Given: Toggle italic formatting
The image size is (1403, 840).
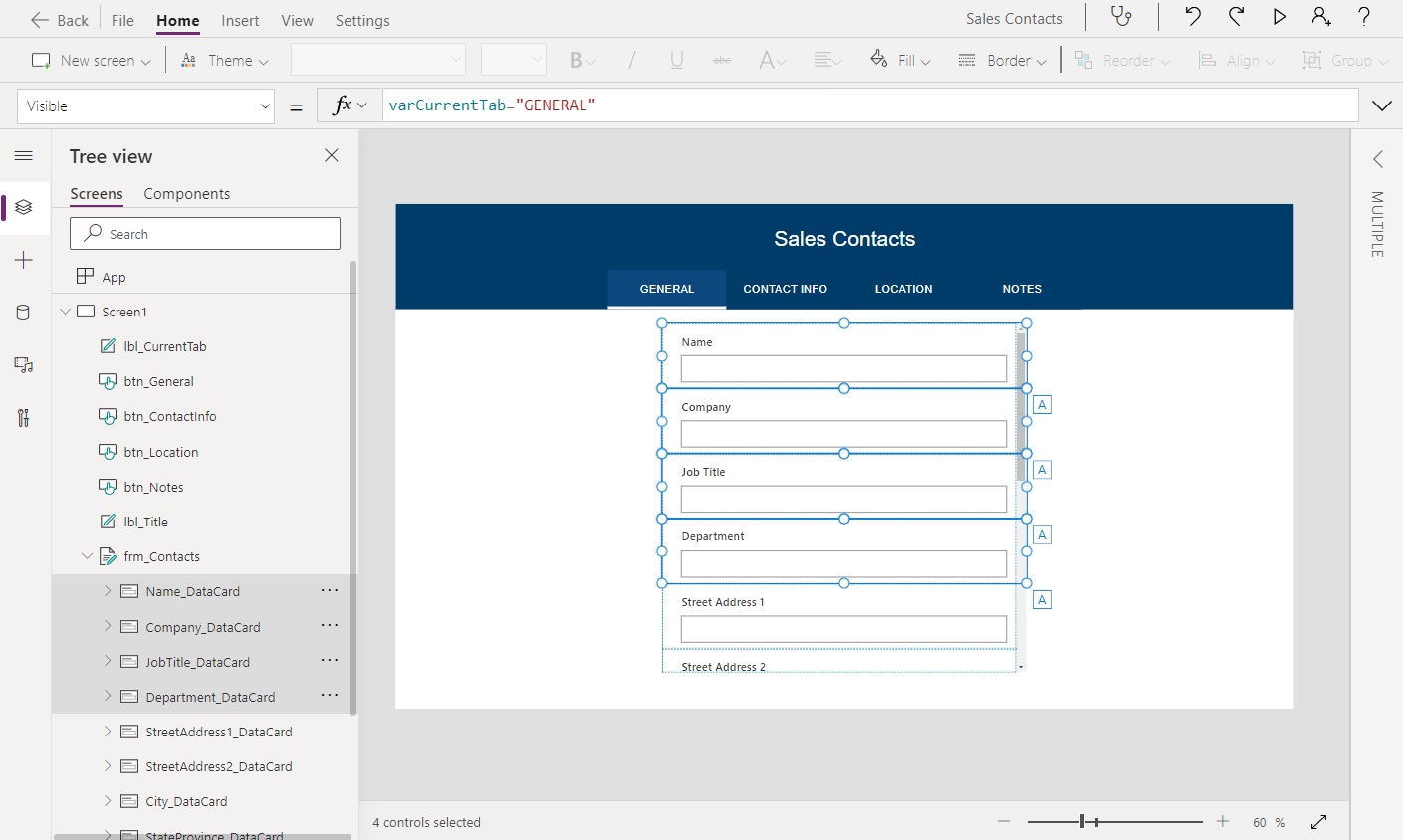Looking at the screenshot, I should (632, 60).
